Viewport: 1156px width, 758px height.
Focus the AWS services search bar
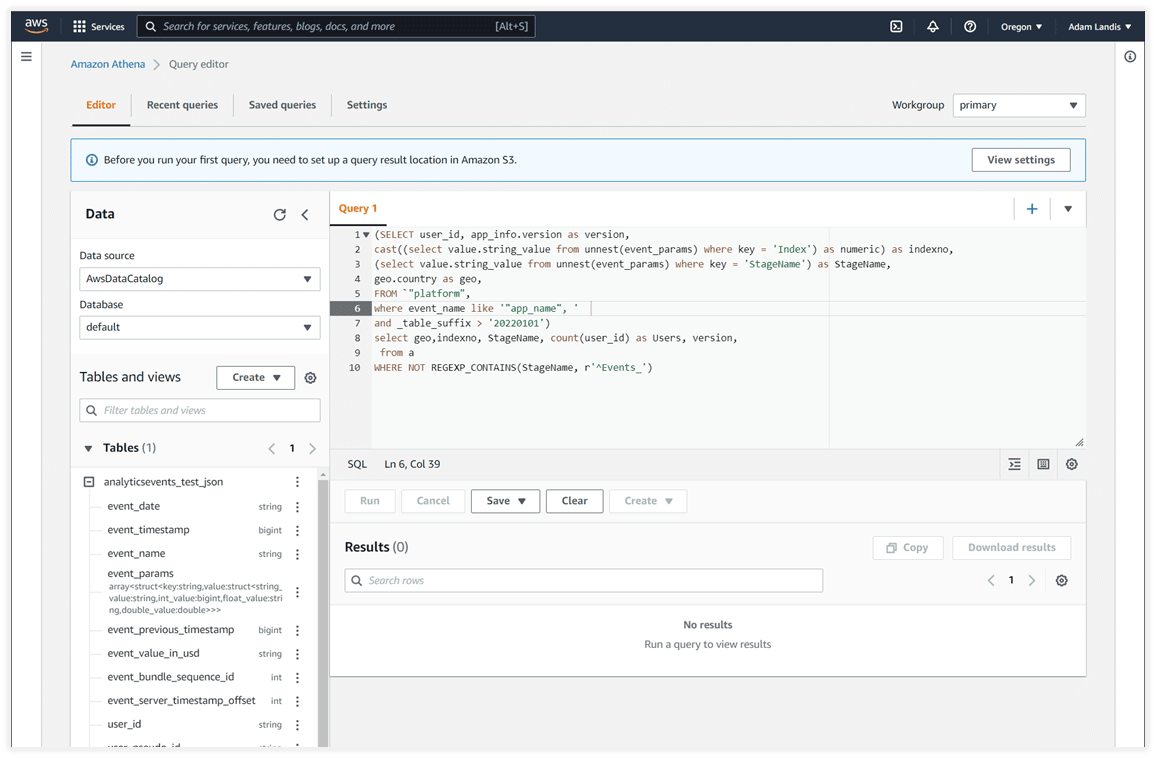336,27
